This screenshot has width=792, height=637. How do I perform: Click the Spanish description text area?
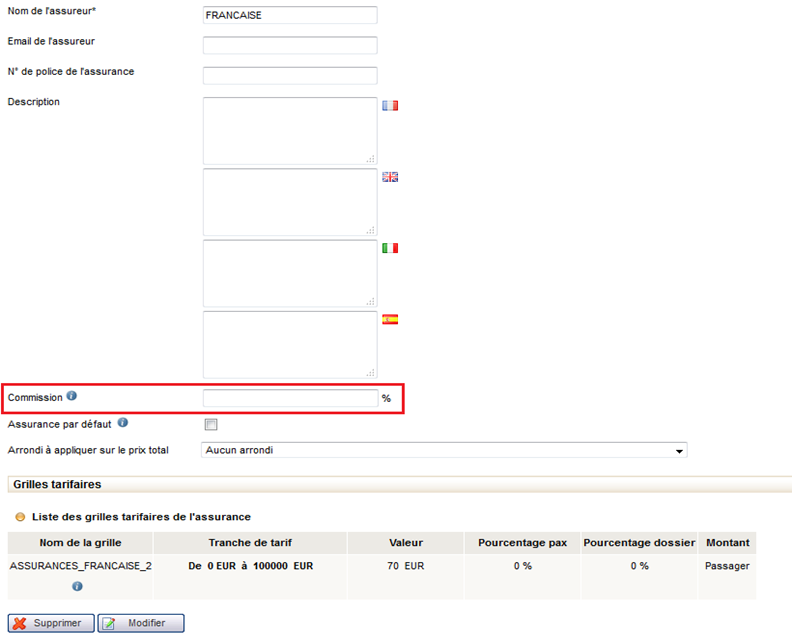[290, 344]
